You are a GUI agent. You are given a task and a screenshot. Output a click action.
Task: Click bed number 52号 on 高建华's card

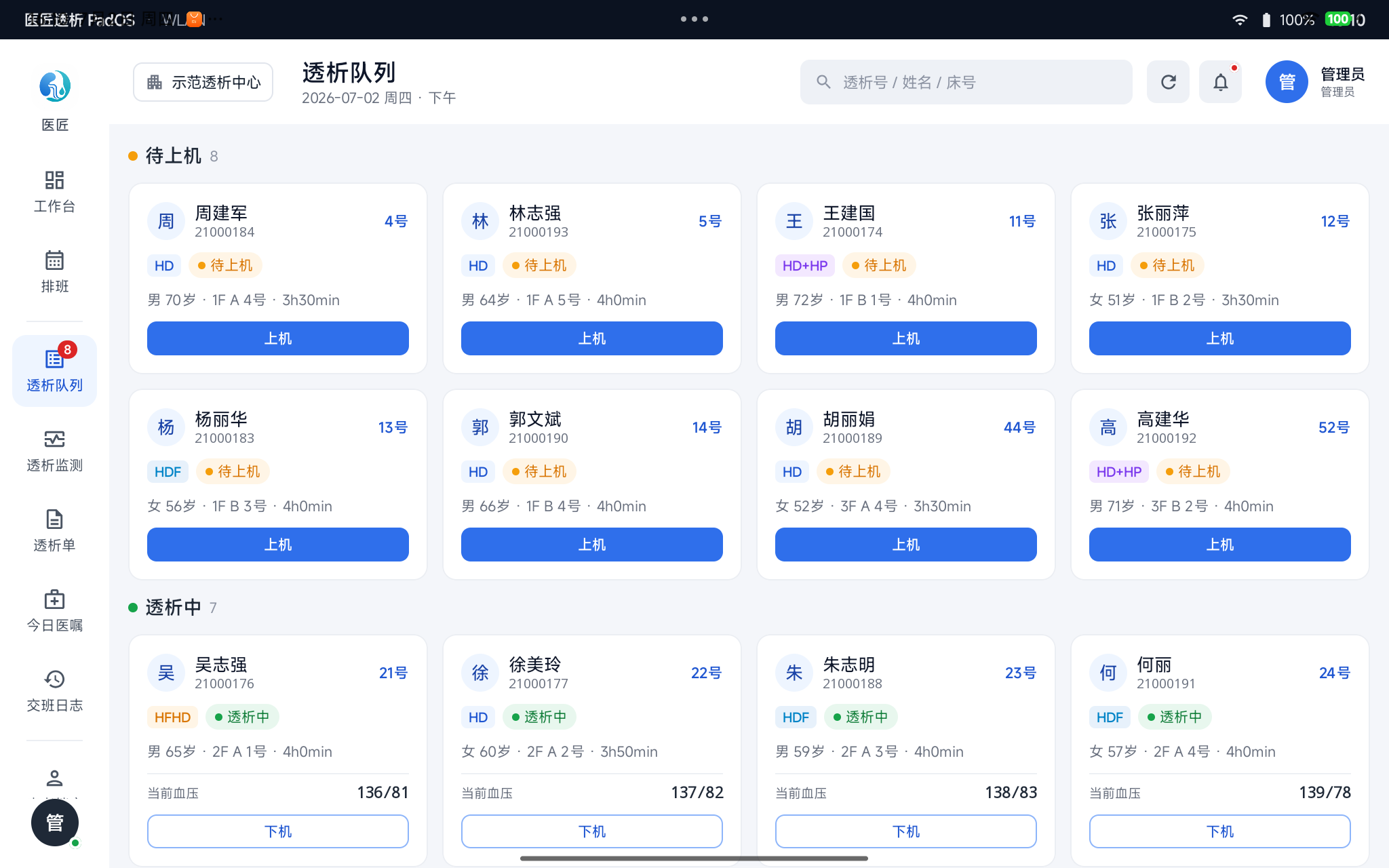point(1334,427)
